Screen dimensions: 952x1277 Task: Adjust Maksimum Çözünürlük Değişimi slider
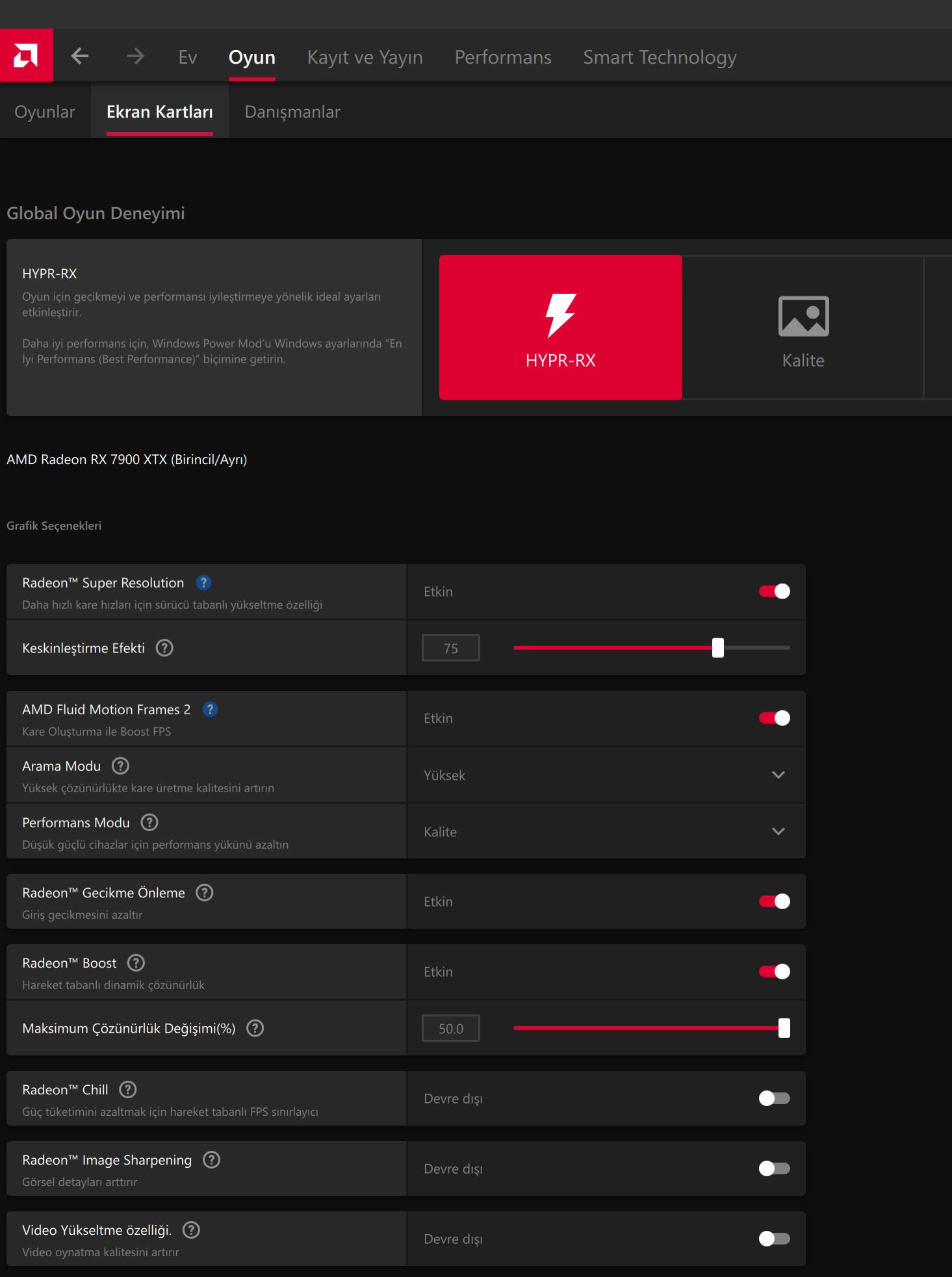(652, 1028)
